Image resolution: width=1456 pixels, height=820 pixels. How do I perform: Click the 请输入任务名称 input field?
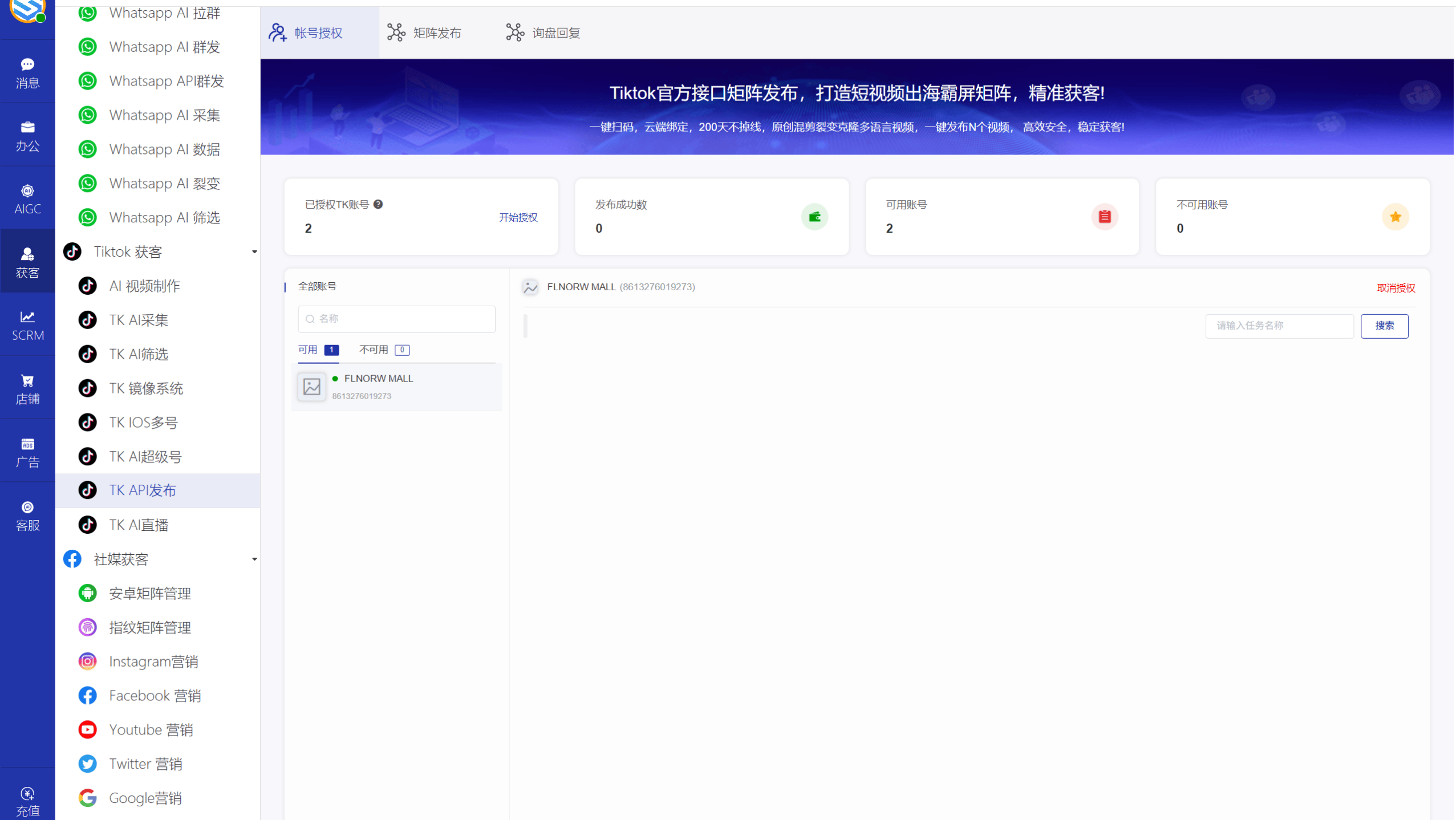(x=1279, y=326)
